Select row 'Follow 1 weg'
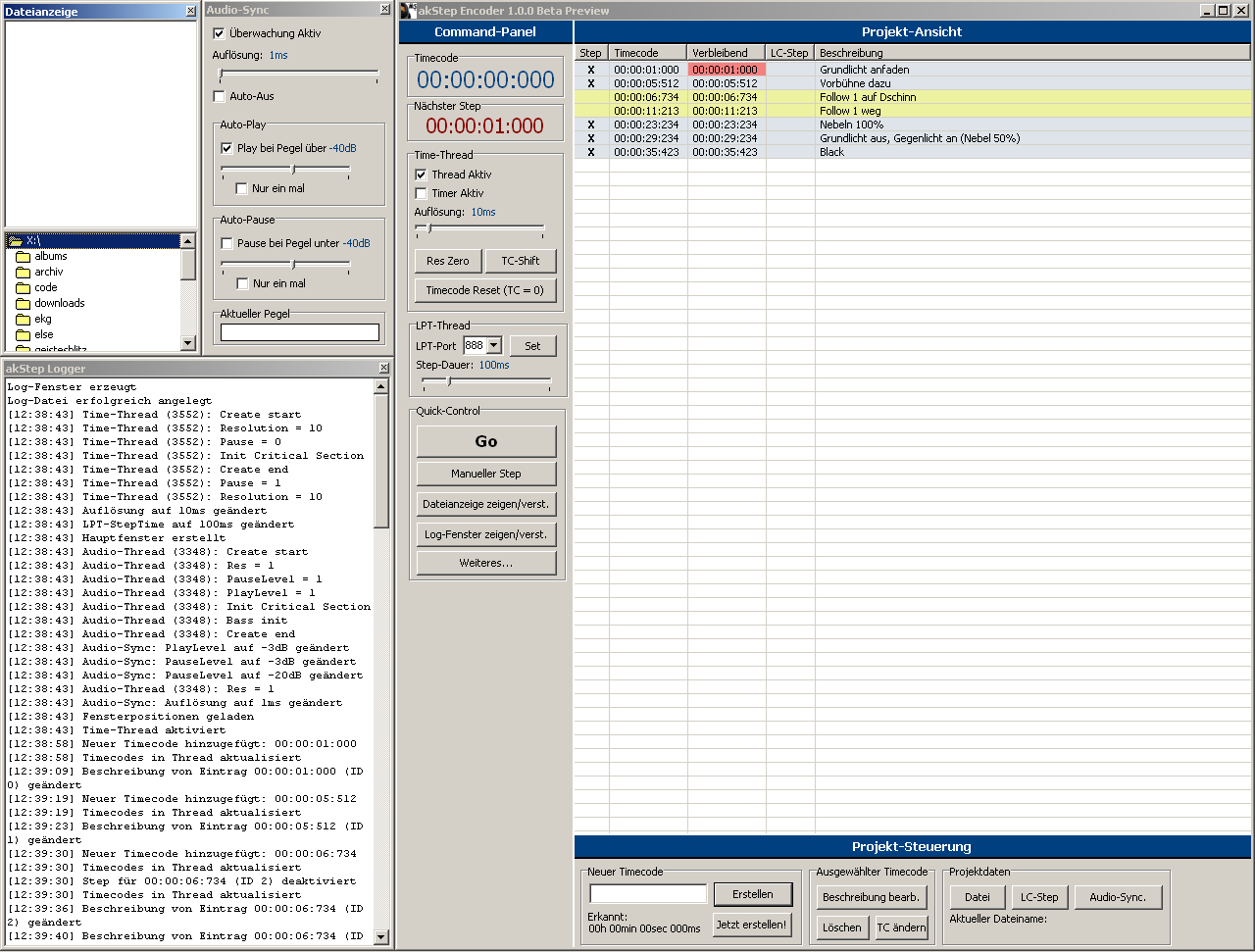Viewport: 1255px width, 952px height. [913, 111]
